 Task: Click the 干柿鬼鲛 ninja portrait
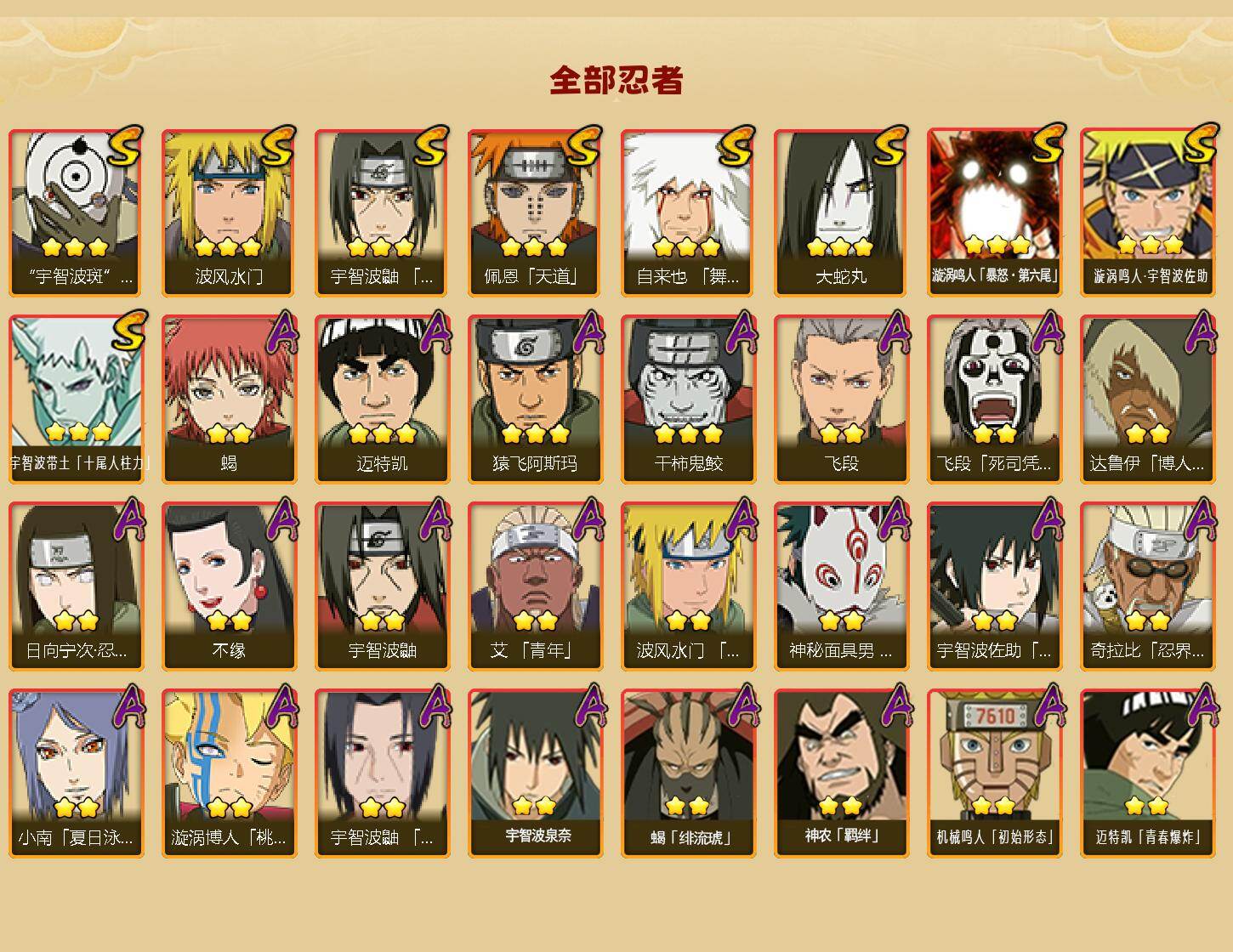pos(688,399)
